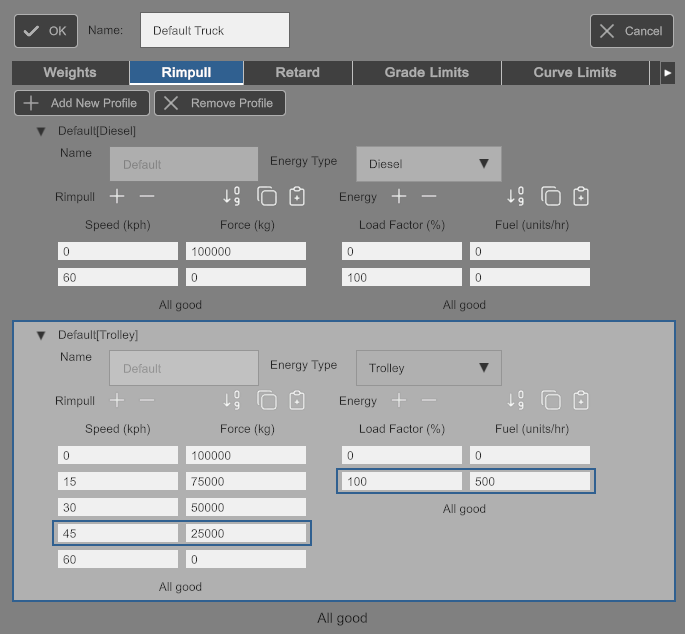Remove a Rimpull row in Default[Diesel] profile
This screenshot has height=634, width=685.
tap(147, 197)
